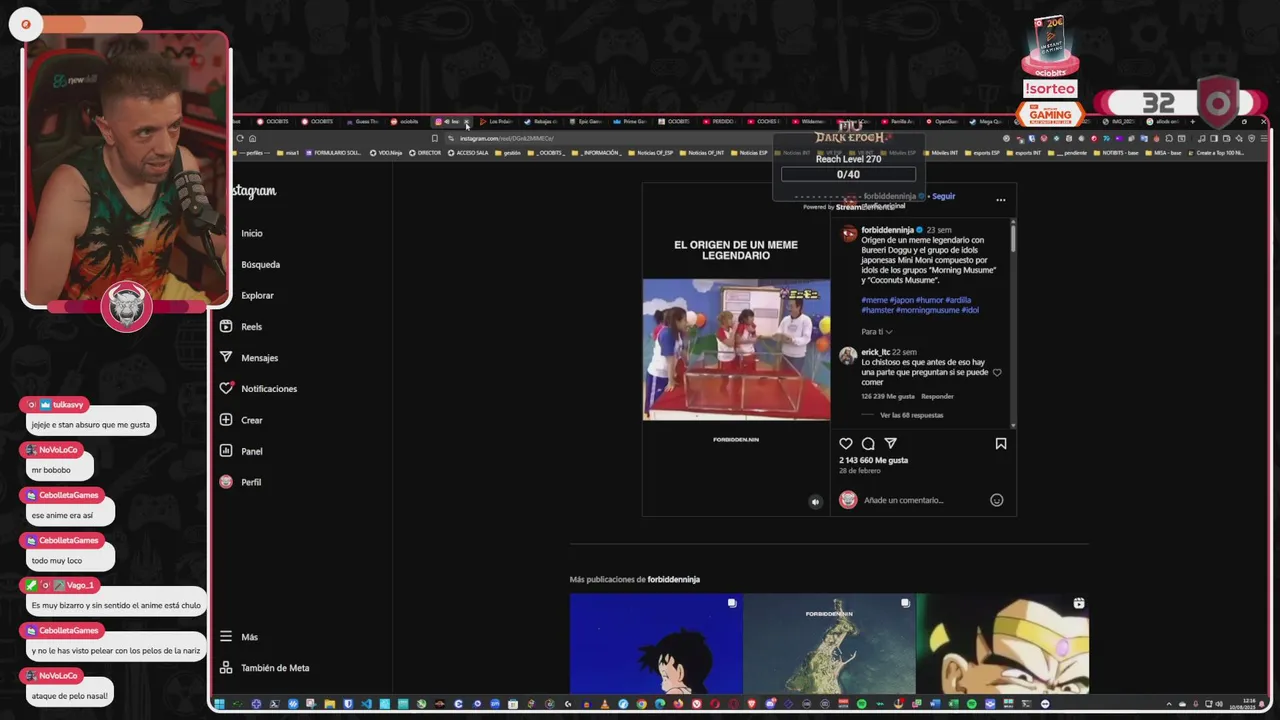1280x720 pixels.
Task: Open the FORMULARIO SOLI... bookmark
Action: coord(332,153)
